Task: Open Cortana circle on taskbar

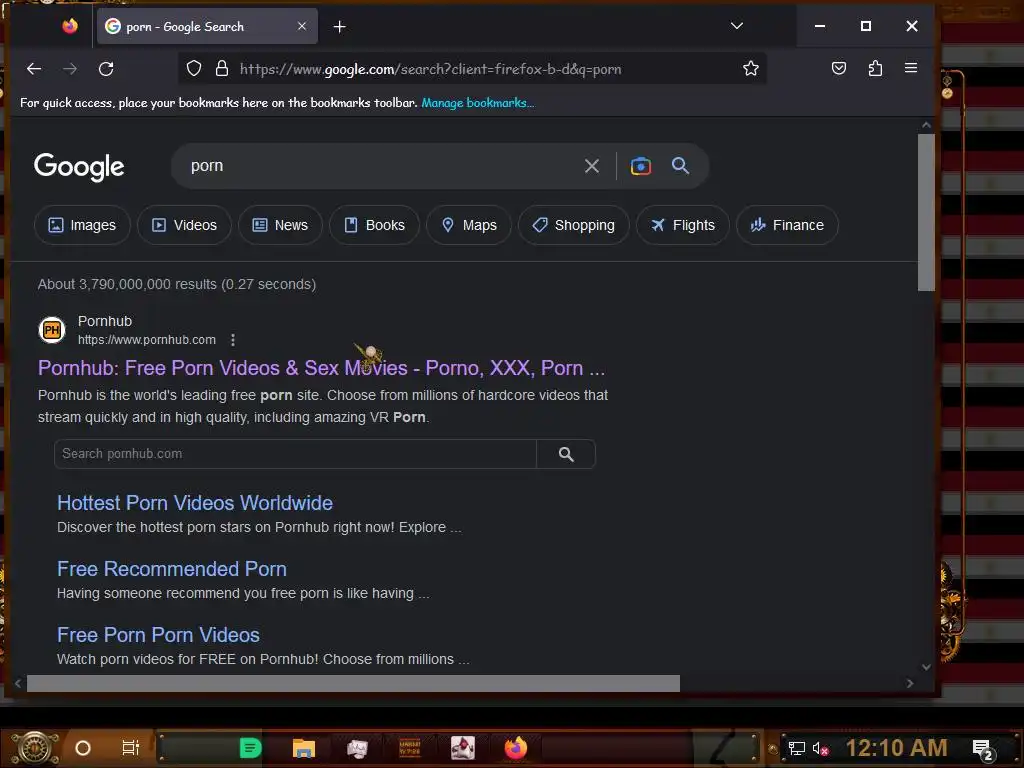Action: tap(83, 748)
